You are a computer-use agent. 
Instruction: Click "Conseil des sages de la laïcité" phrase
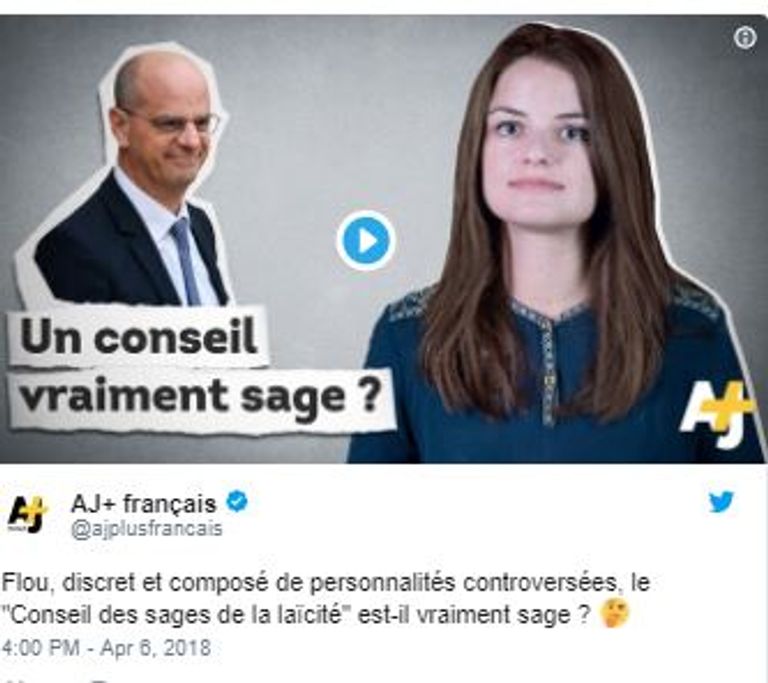click(174, 615)
